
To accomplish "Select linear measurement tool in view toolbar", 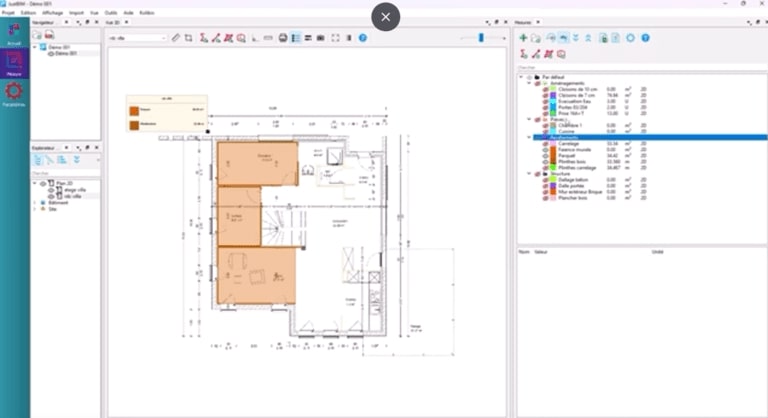I will (216, 38).
